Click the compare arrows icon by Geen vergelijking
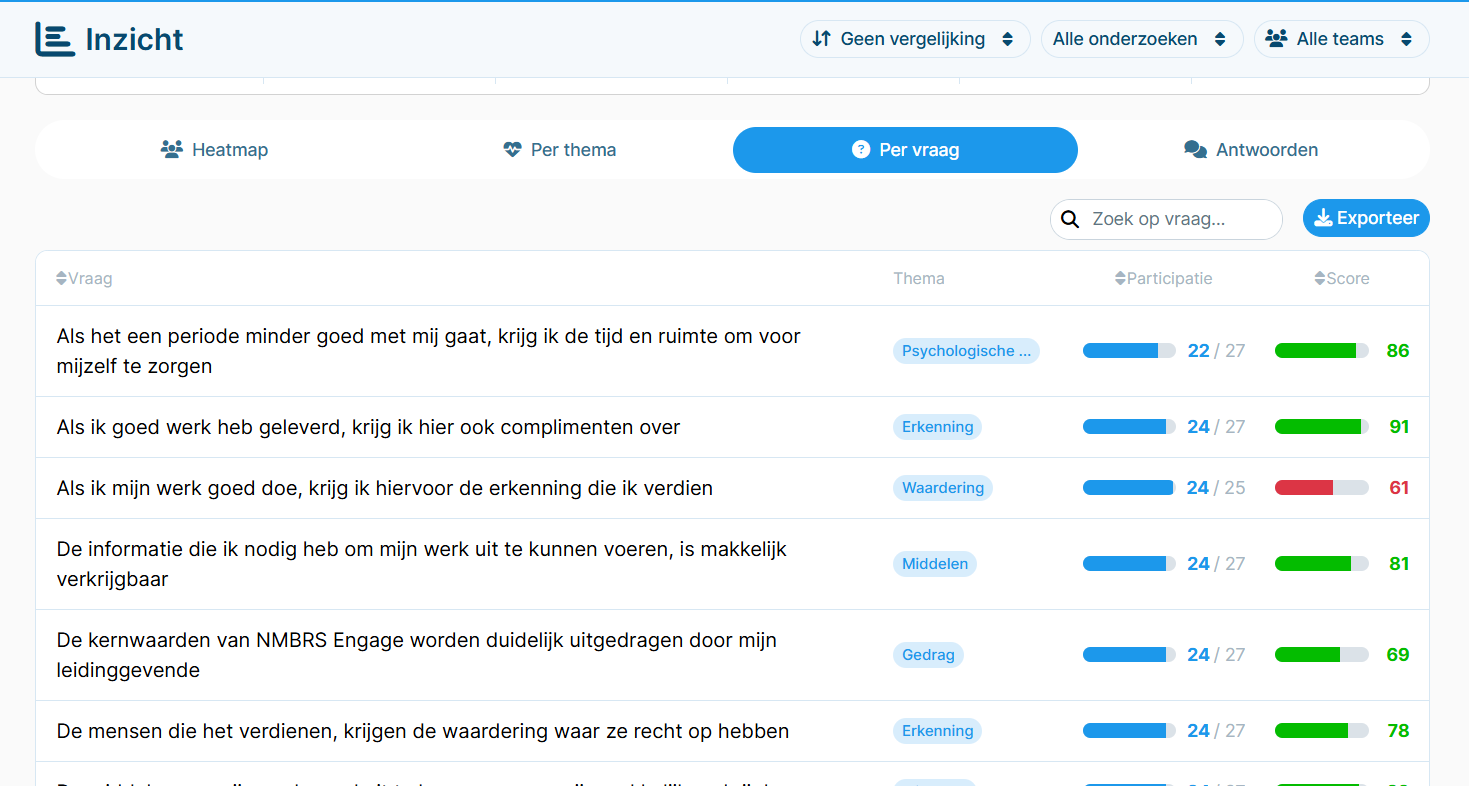 [x=821, y=39]
